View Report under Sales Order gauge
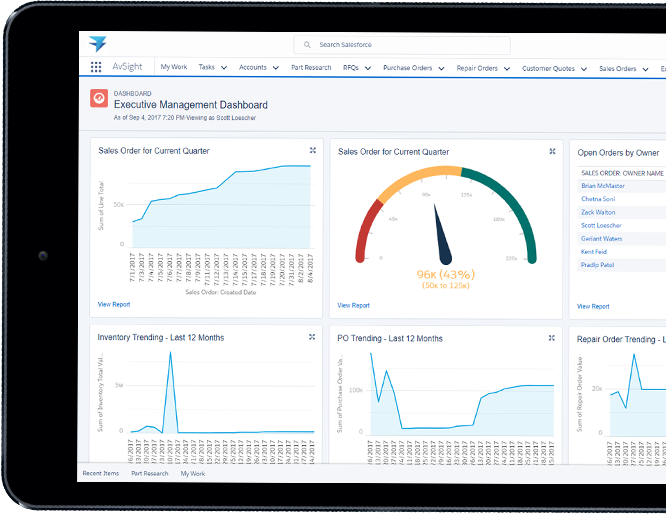666x514 pixels. click(x=353, y=305)
